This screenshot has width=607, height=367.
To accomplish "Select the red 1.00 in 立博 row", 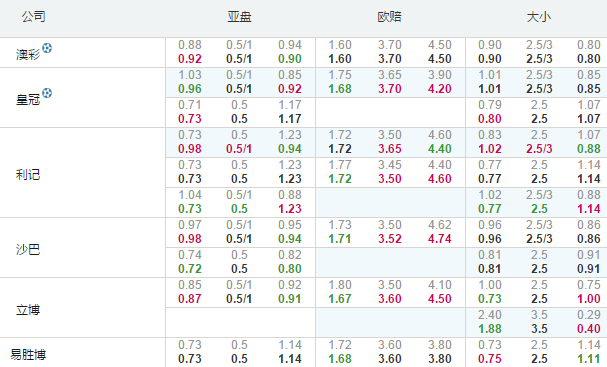I will 589,299.
